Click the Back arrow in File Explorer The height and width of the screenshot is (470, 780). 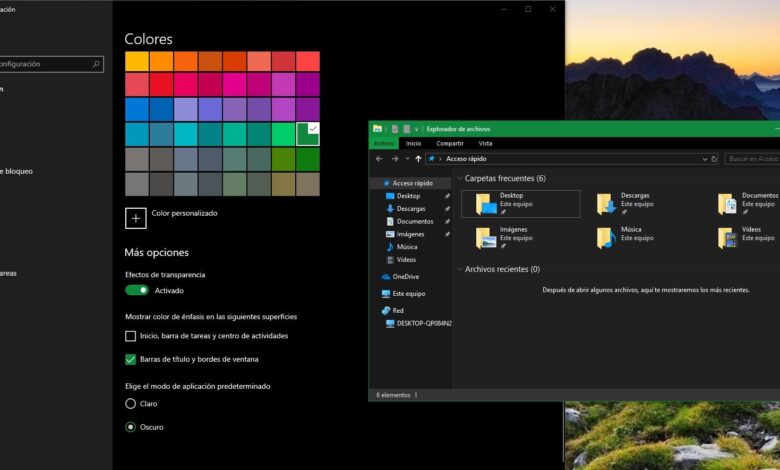[379, 159]
